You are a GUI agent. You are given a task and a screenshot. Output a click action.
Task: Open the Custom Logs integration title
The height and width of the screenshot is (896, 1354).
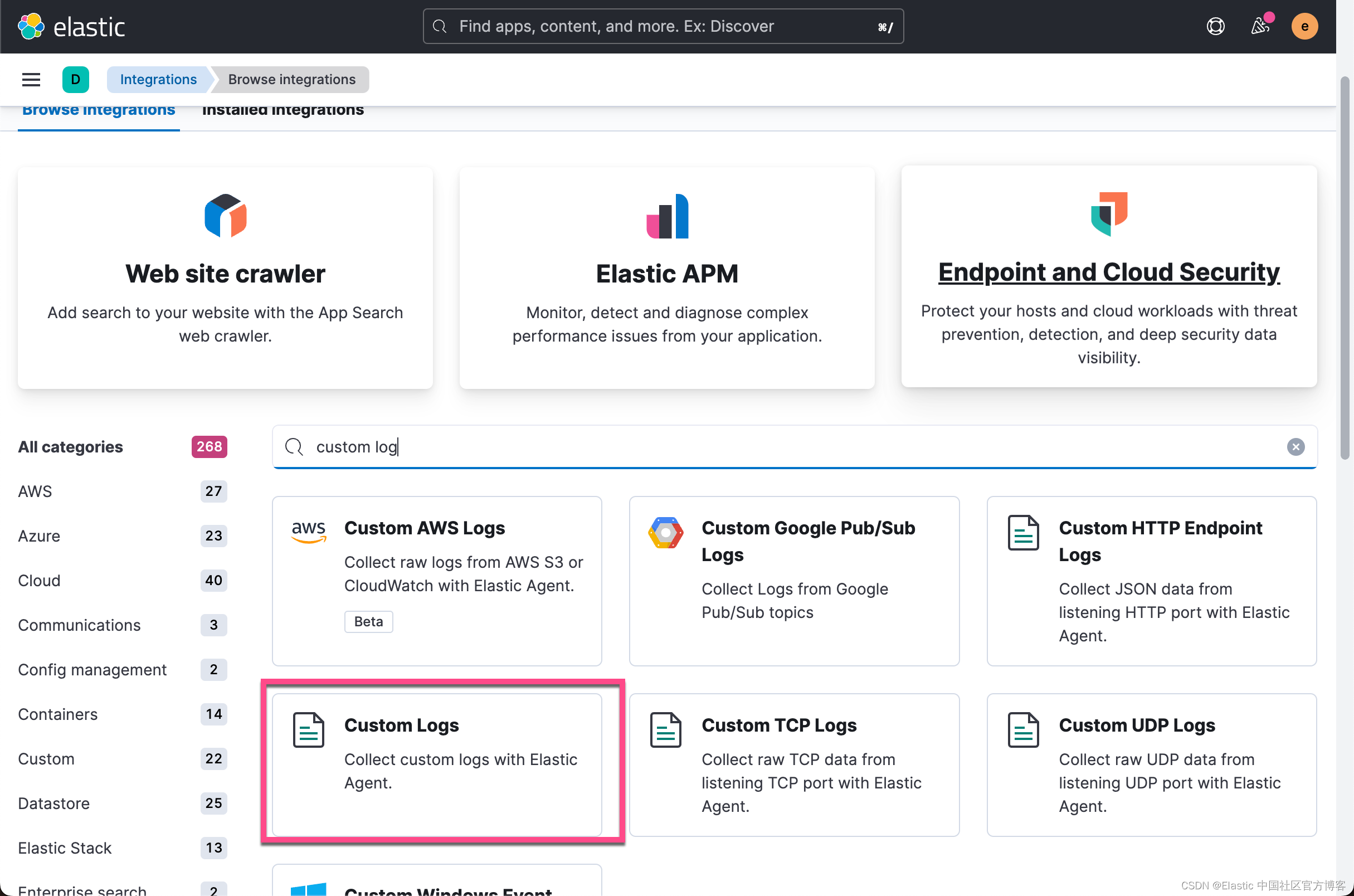pos(402,725)
